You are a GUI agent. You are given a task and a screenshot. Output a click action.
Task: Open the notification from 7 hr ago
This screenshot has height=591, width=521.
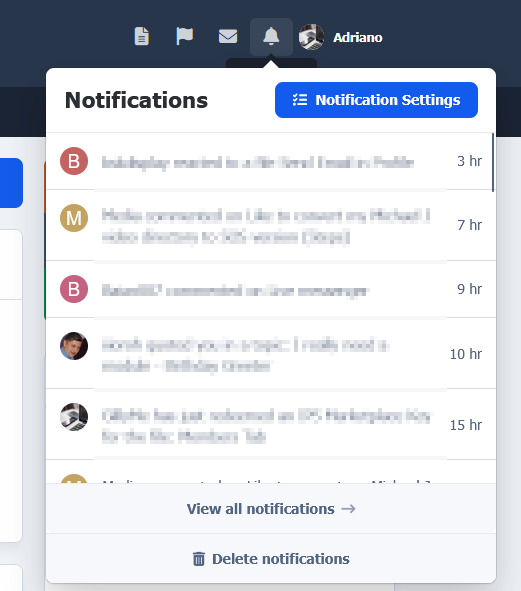(271, 225)
